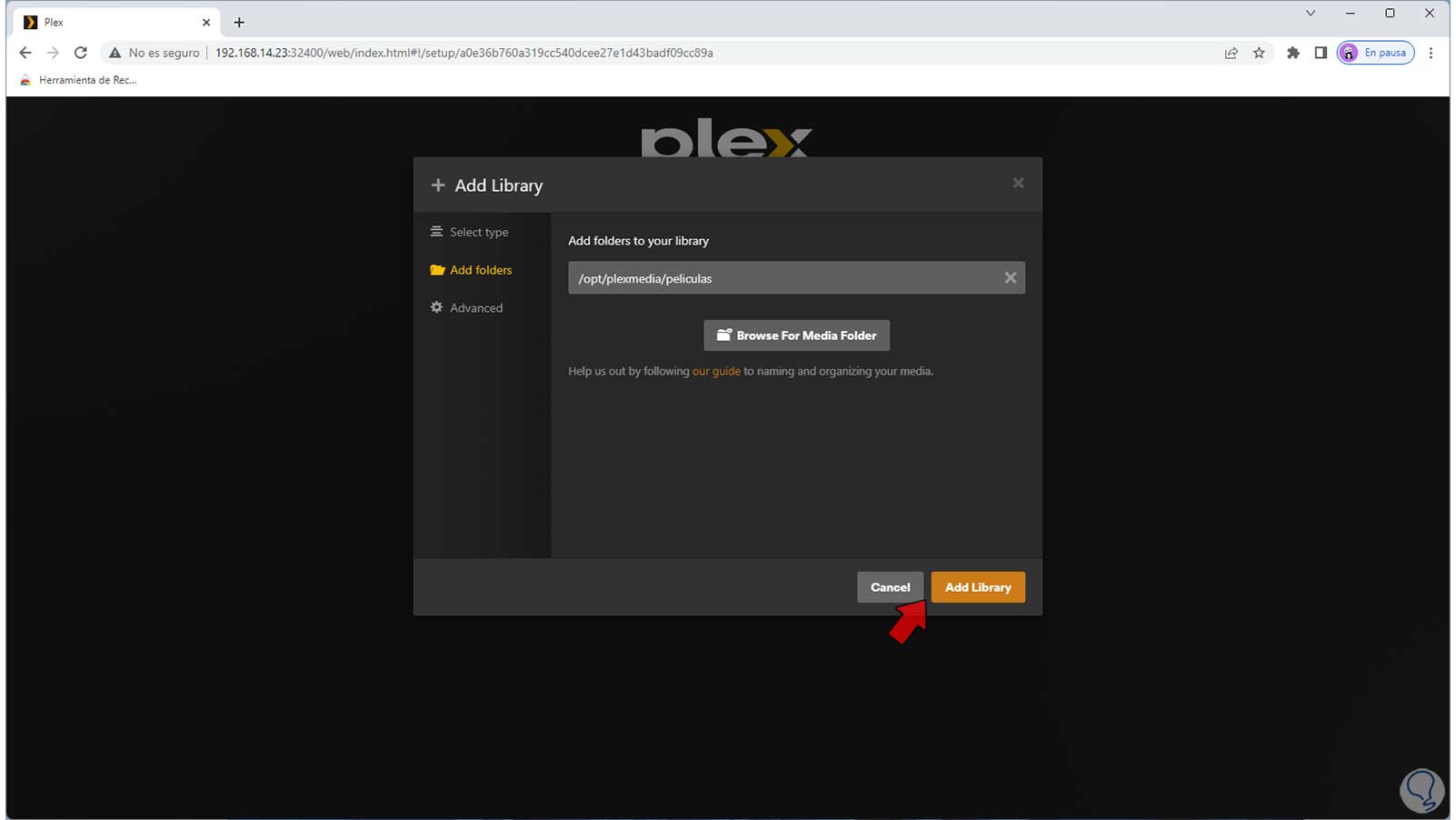Close the Add Library dialog
The height and width of the screenshot is (820, 1456).
[1018, 183]
